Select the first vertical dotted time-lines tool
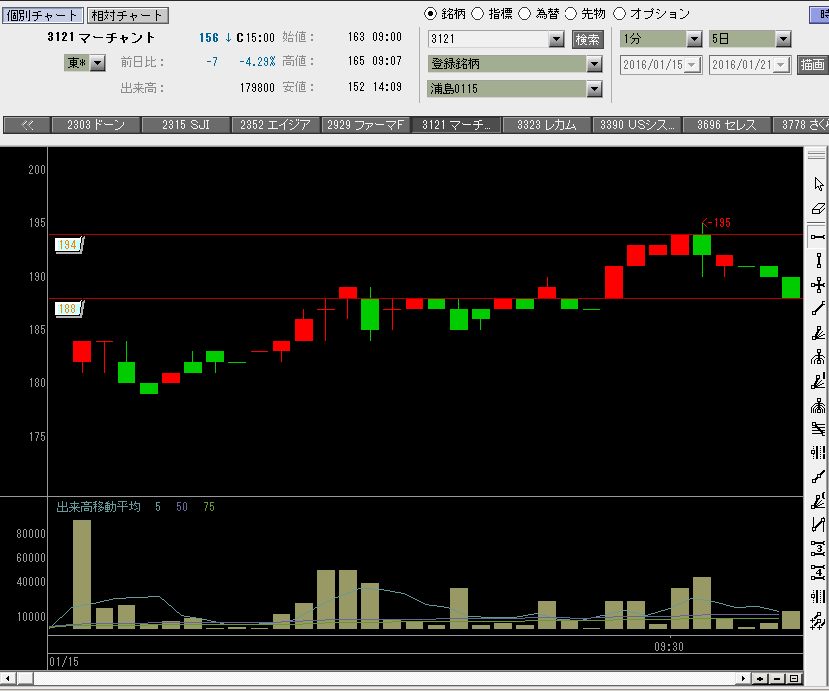The width and height of the screenshot is (829, 691). point(818,453)
